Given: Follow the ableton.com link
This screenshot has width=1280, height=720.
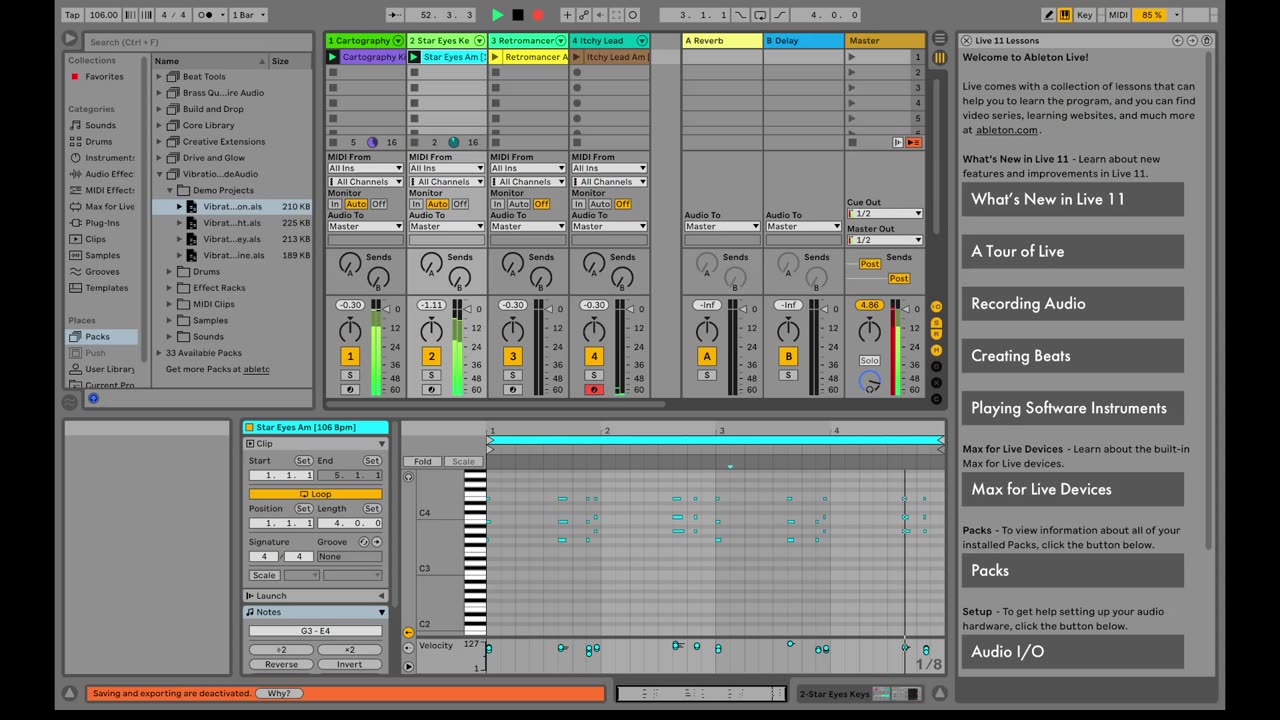Looking at the screenshot, I should tap(1007, 130).
